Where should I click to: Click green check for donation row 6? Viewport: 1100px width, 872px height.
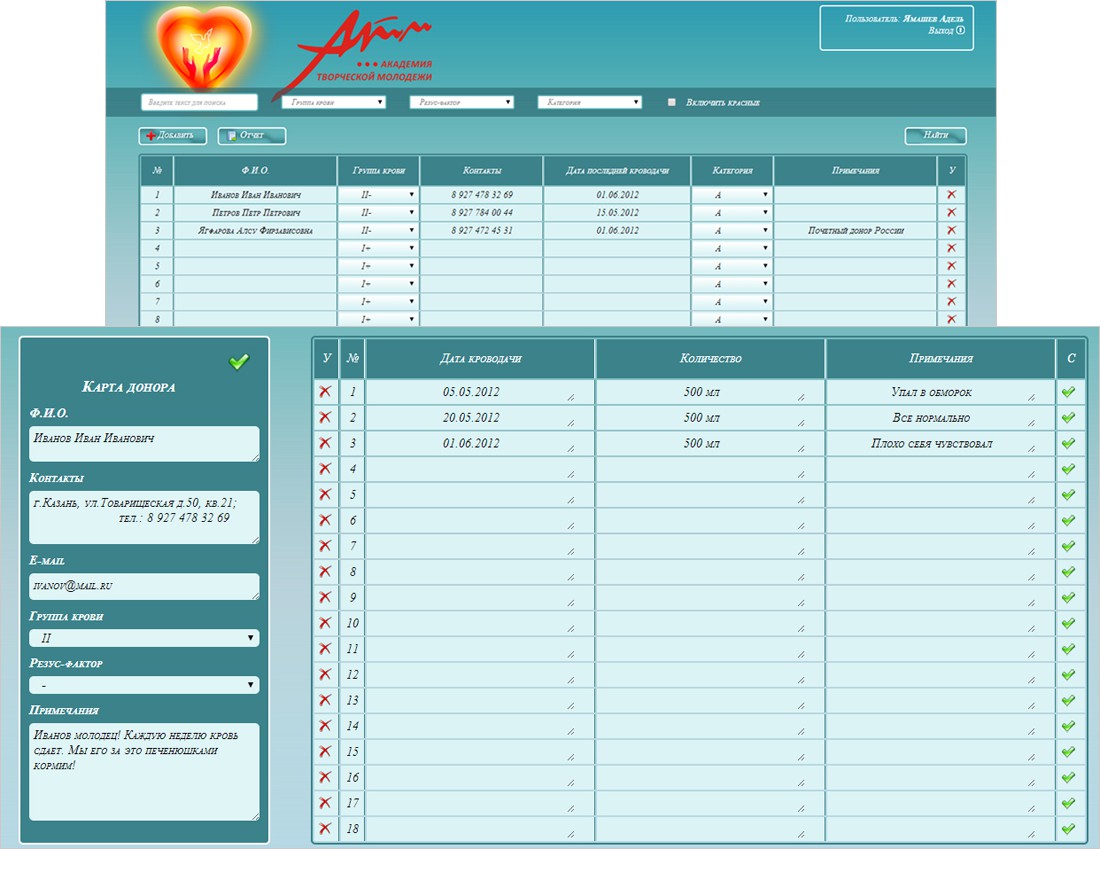[1068, 520]
